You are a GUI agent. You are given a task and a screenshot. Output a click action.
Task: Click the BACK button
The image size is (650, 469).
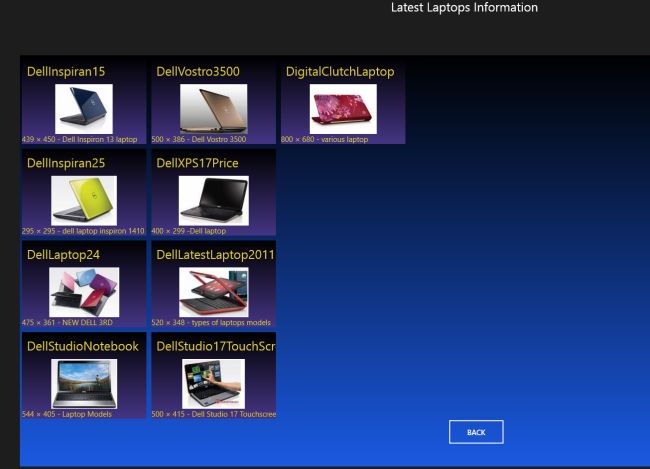(x=476, y=432)
